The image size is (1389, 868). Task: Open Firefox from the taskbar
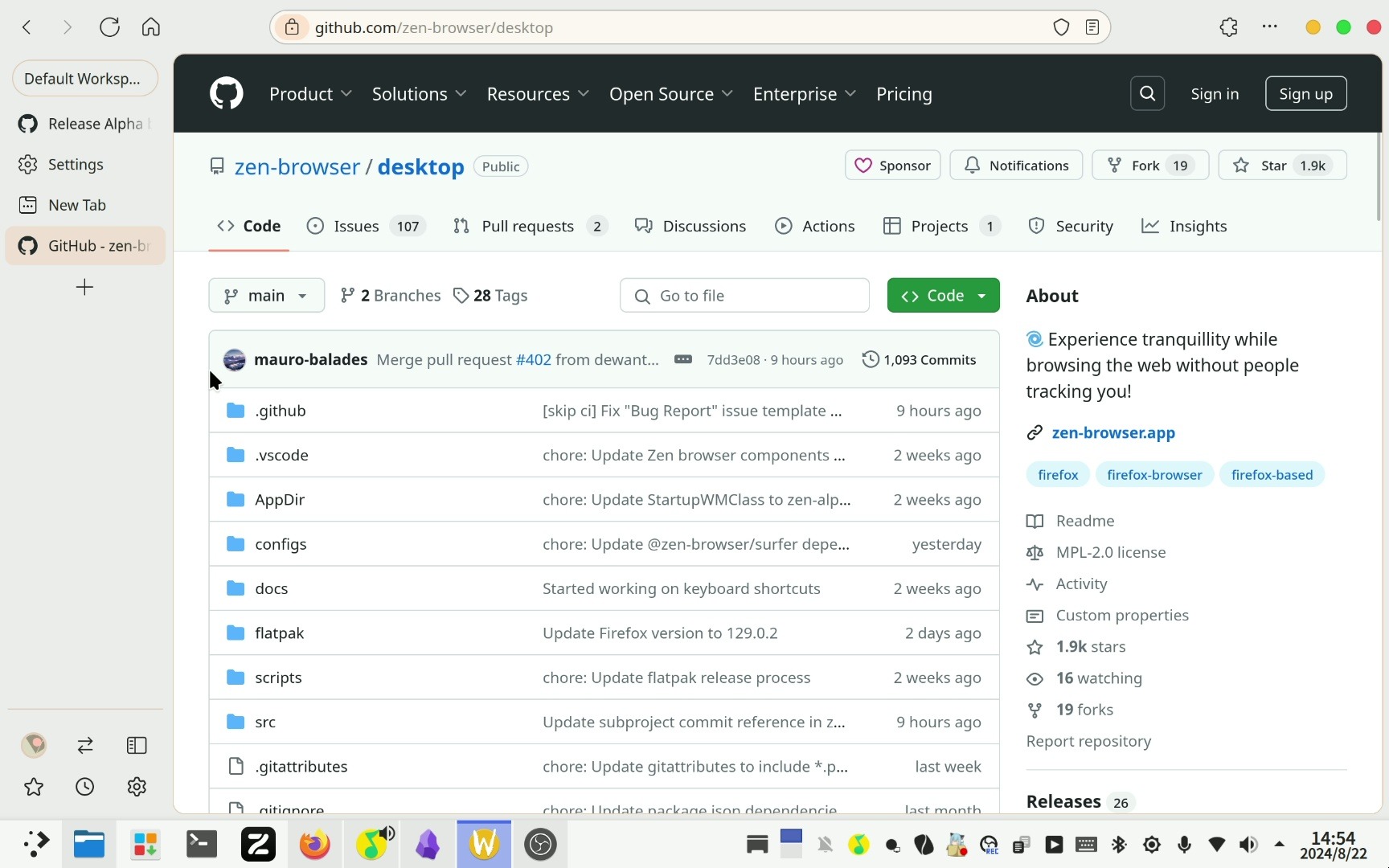(x=314, y=845)
